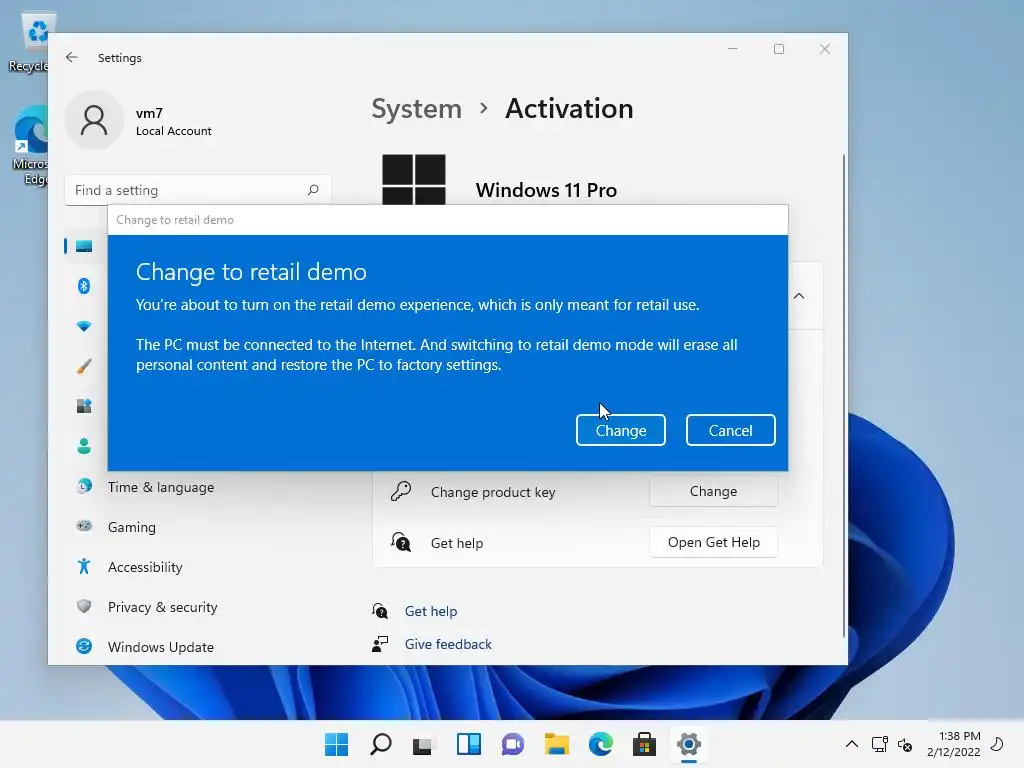Open Give feedback link
The height and width of the screenshot is (768, 1024).
tap(448, 644)
